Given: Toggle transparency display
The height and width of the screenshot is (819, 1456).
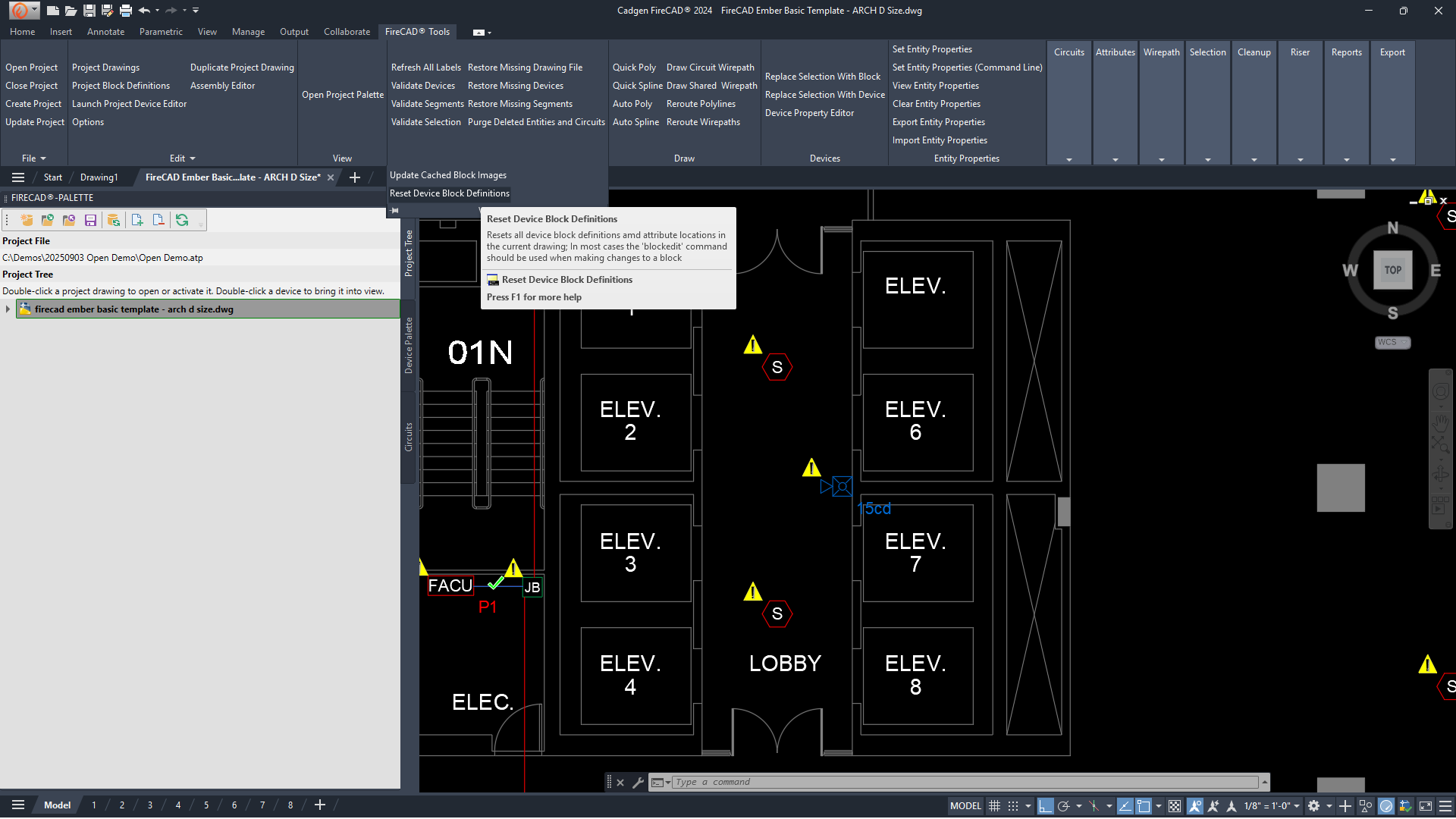Looking at the screenshot, I should coord(1175,806).
